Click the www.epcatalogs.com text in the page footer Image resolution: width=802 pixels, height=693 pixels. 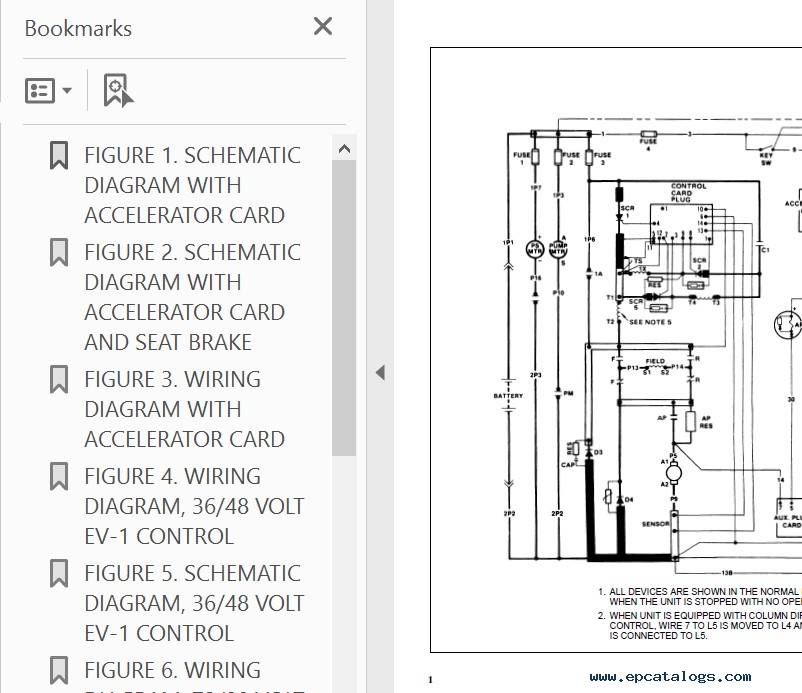coord(670,677)
